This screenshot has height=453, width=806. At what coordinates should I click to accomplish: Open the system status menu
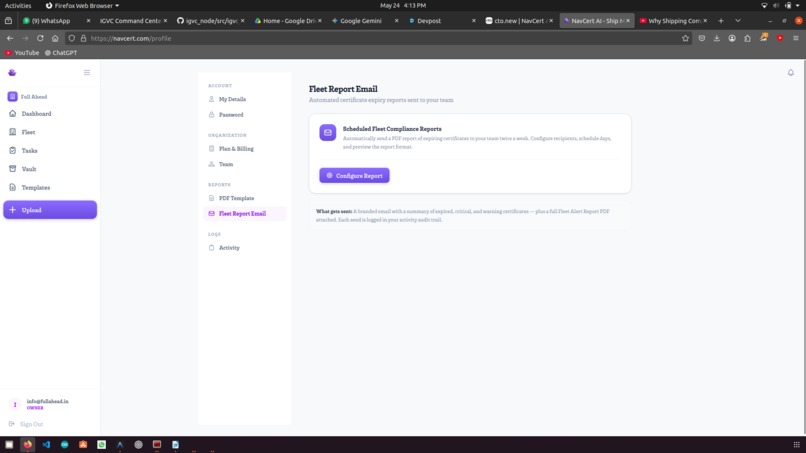(x=780, y=5)
